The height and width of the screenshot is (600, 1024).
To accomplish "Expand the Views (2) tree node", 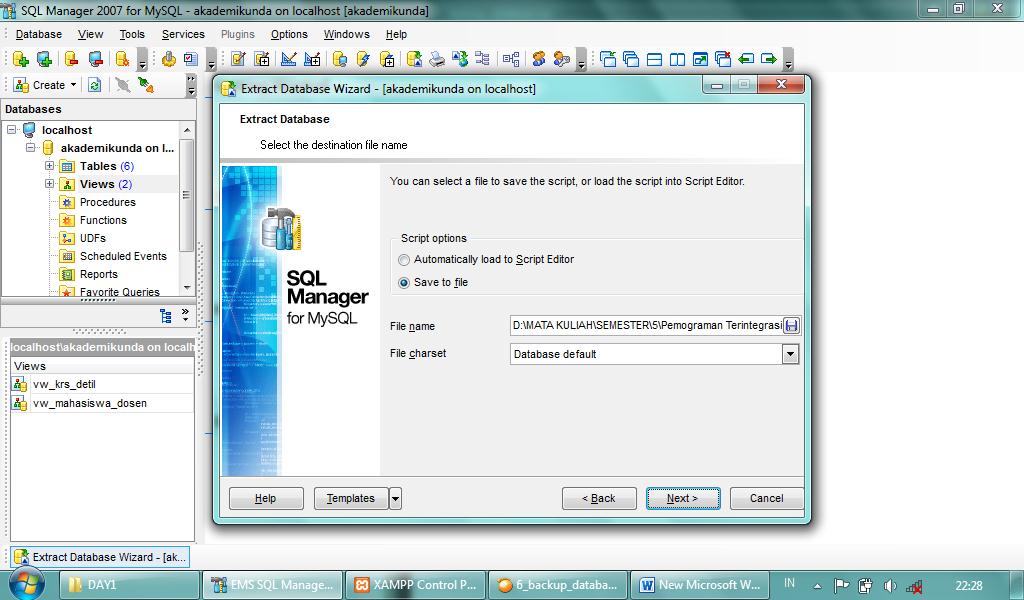I will (x=50, y=184).
